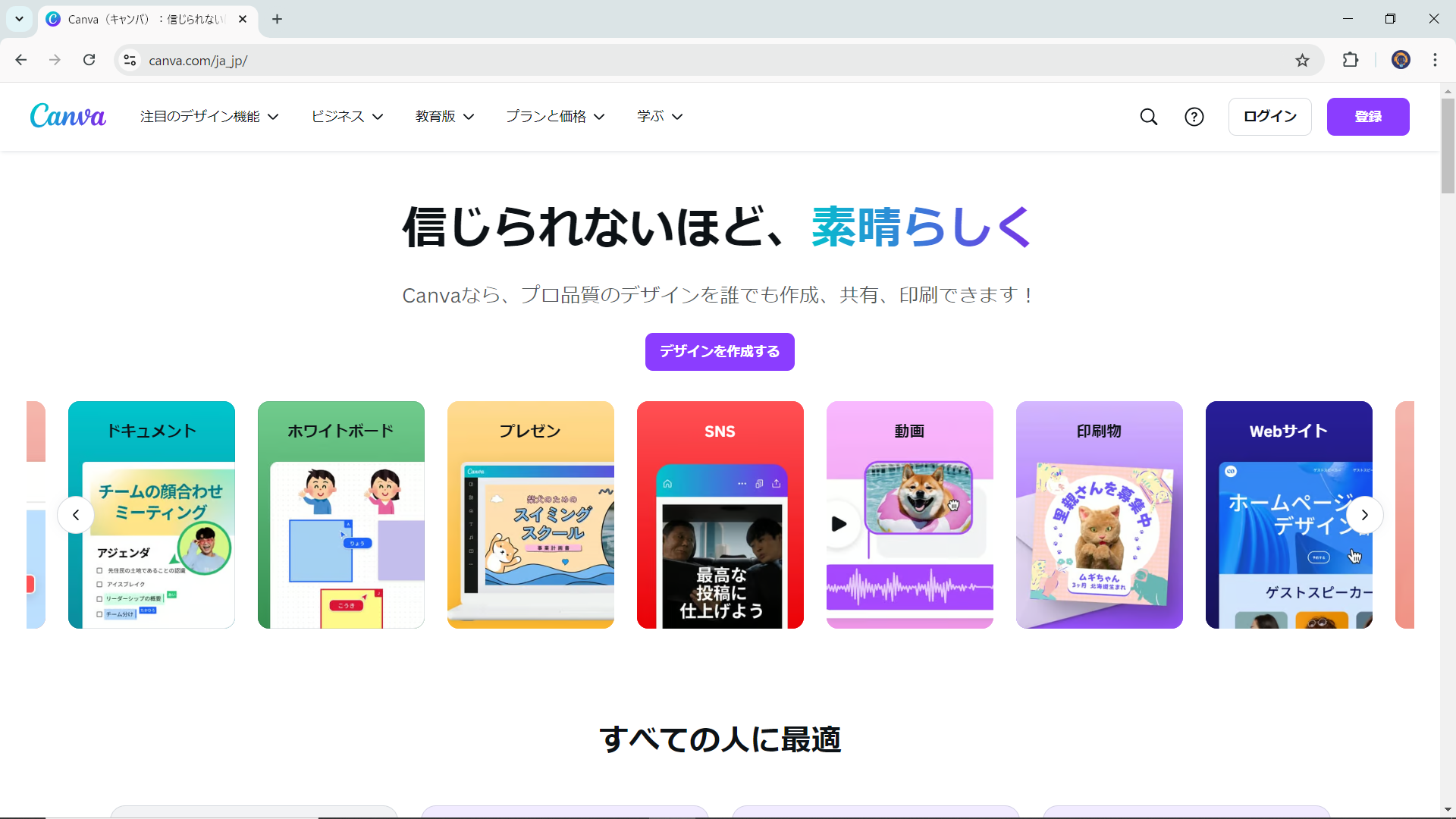Open a new browser tab
Screen dimensions: 1456x819
coord(277,19)
